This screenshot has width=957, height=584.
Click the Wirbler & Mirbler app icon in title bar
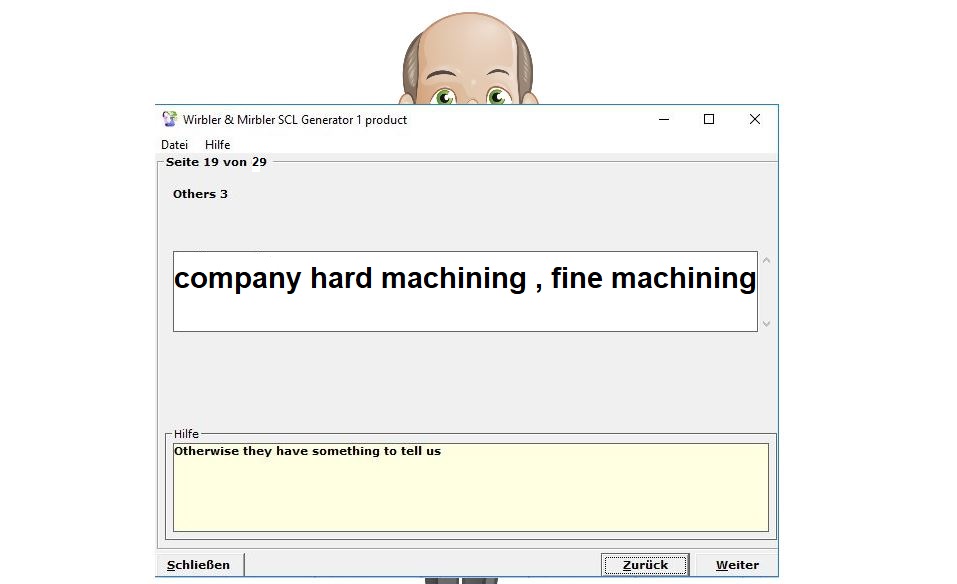[x=170, y=119]
